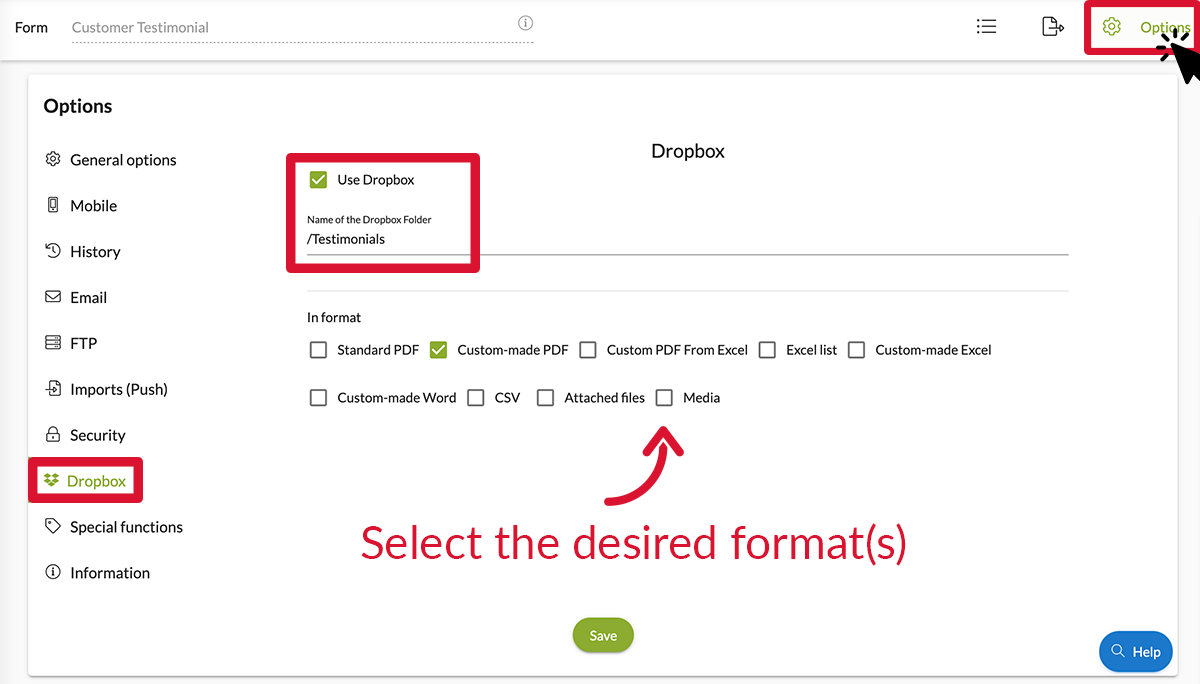Screen dimensions: 1200x684
Task: Select the Excel list format checkbox
Action: click(x=767, y=350)
